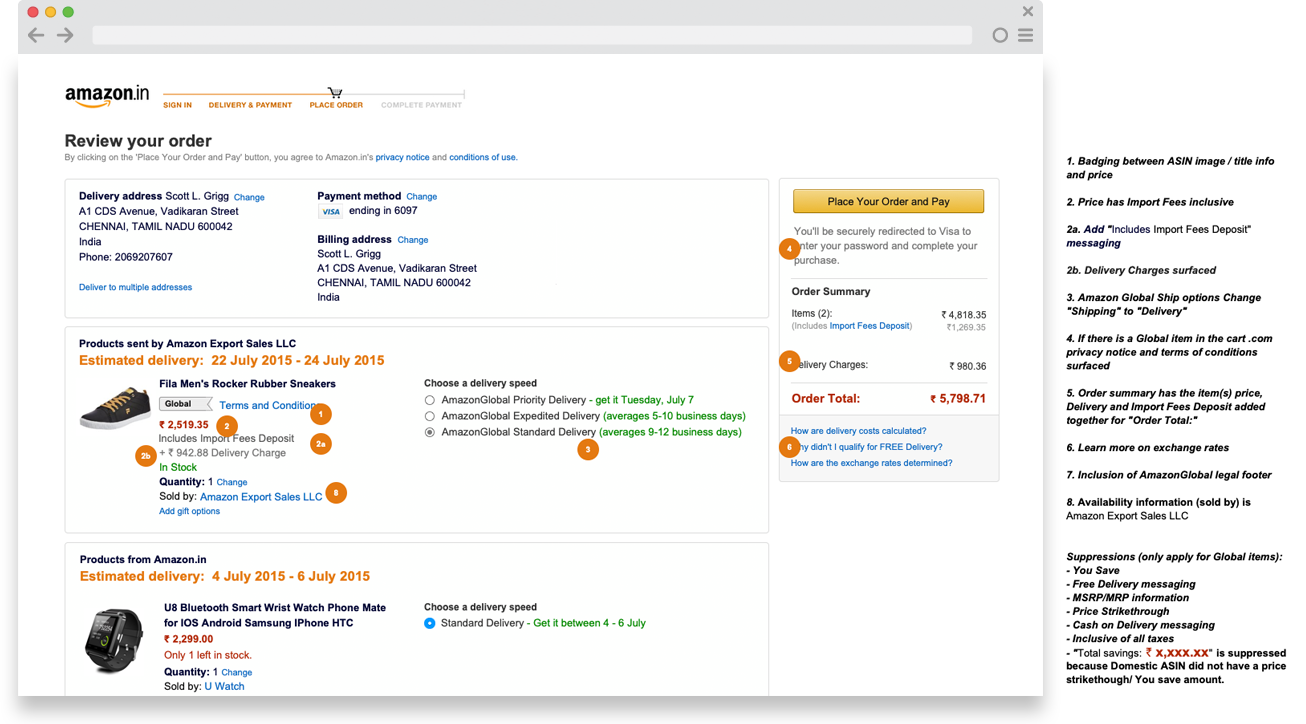1306x724 pixels.
Task: Click the Items total ₹ 4,818.35
Action: (x=963, y=315)
